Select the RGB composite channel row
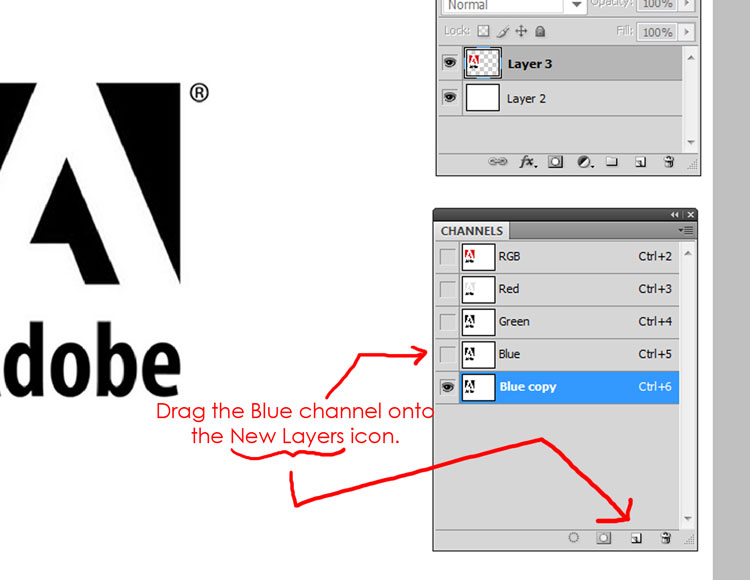This screenshot has width=750, height=580. pos(557,257)
